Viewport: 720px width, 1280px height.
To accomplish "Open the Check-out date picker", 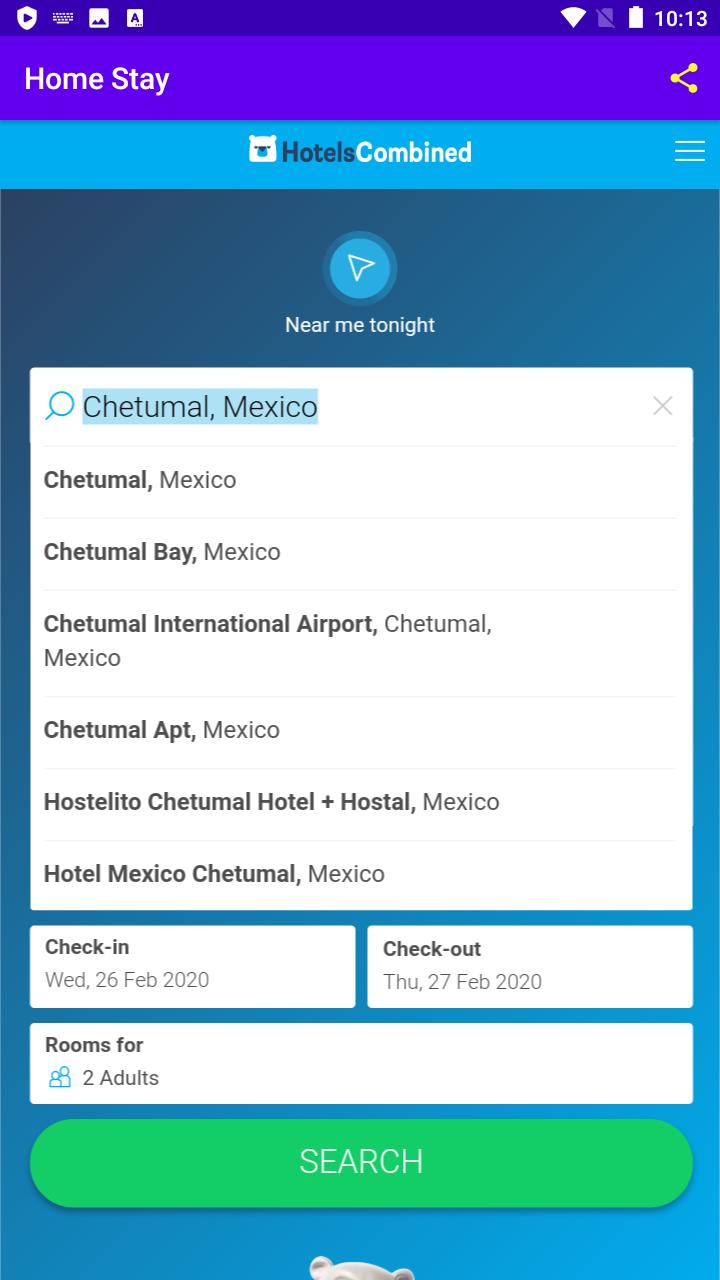I will click(x=530, y=966).
